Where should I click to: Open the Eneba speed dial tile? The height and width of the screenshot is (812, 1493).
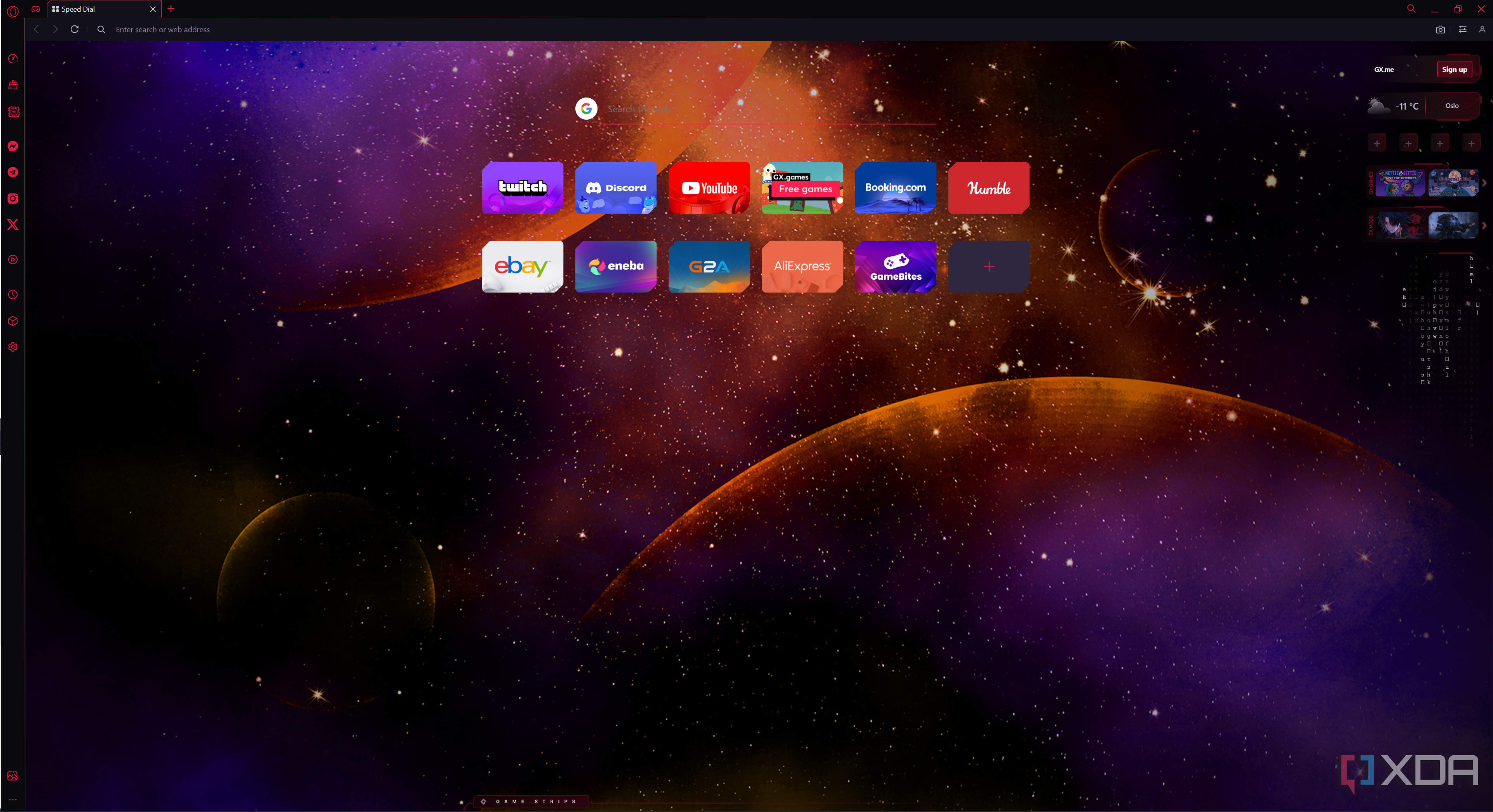click(x=616, y=267)
